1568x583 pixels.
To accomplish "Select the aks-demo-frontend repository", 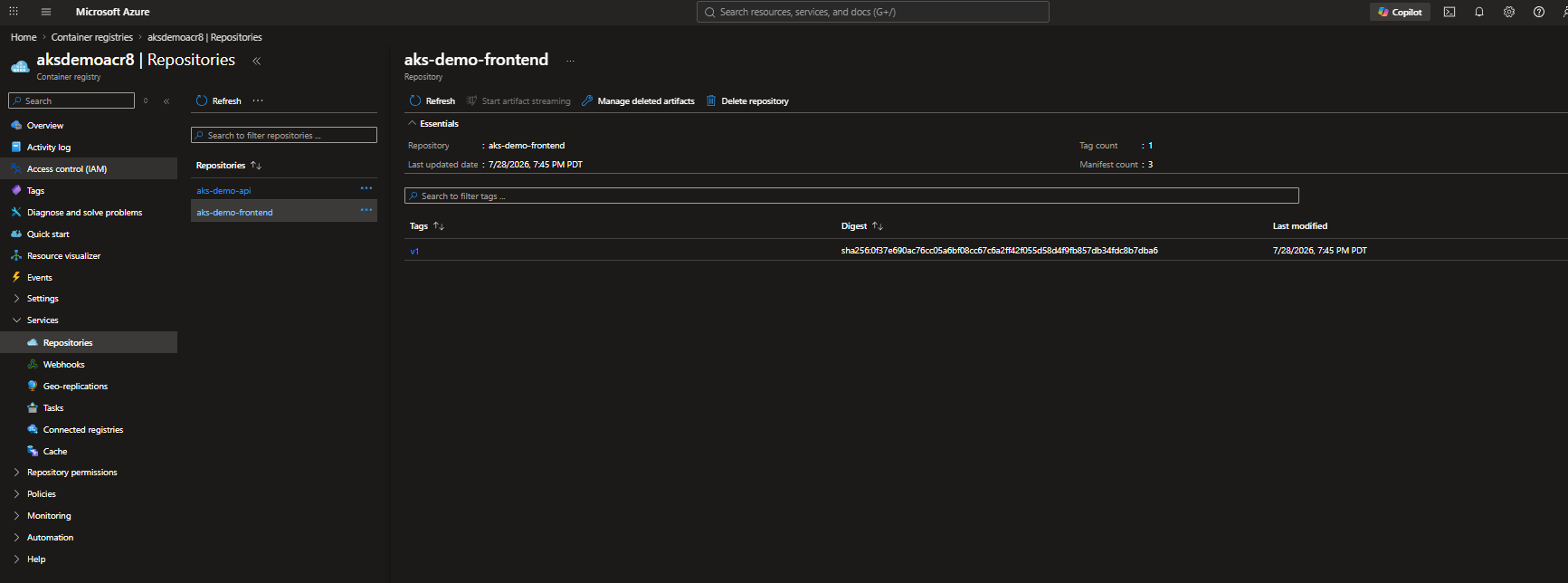I will coord(234,213).
